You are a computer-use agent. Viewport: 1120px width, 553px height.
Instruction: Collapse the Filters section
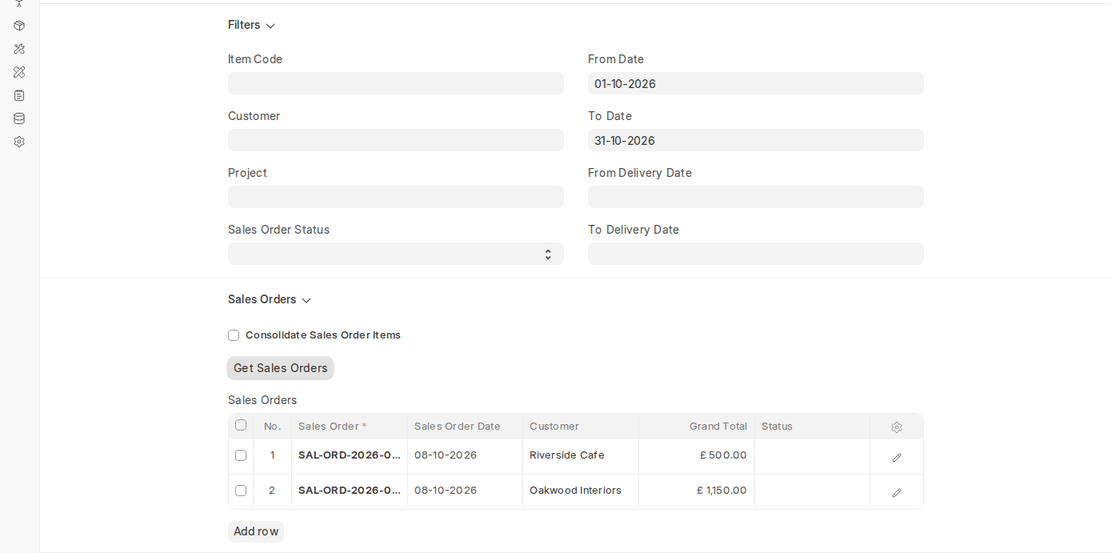(251, 25)
